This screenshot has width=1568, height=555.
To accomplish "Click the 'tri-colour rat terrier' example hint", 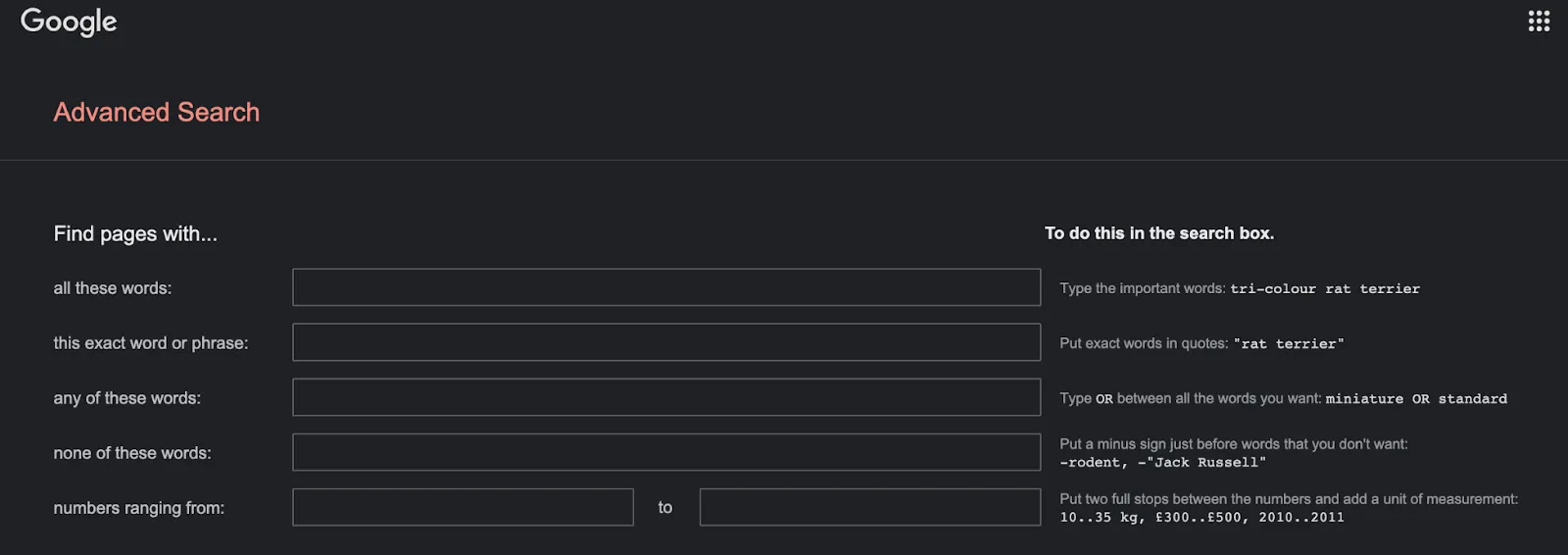I will point(1325,289).
